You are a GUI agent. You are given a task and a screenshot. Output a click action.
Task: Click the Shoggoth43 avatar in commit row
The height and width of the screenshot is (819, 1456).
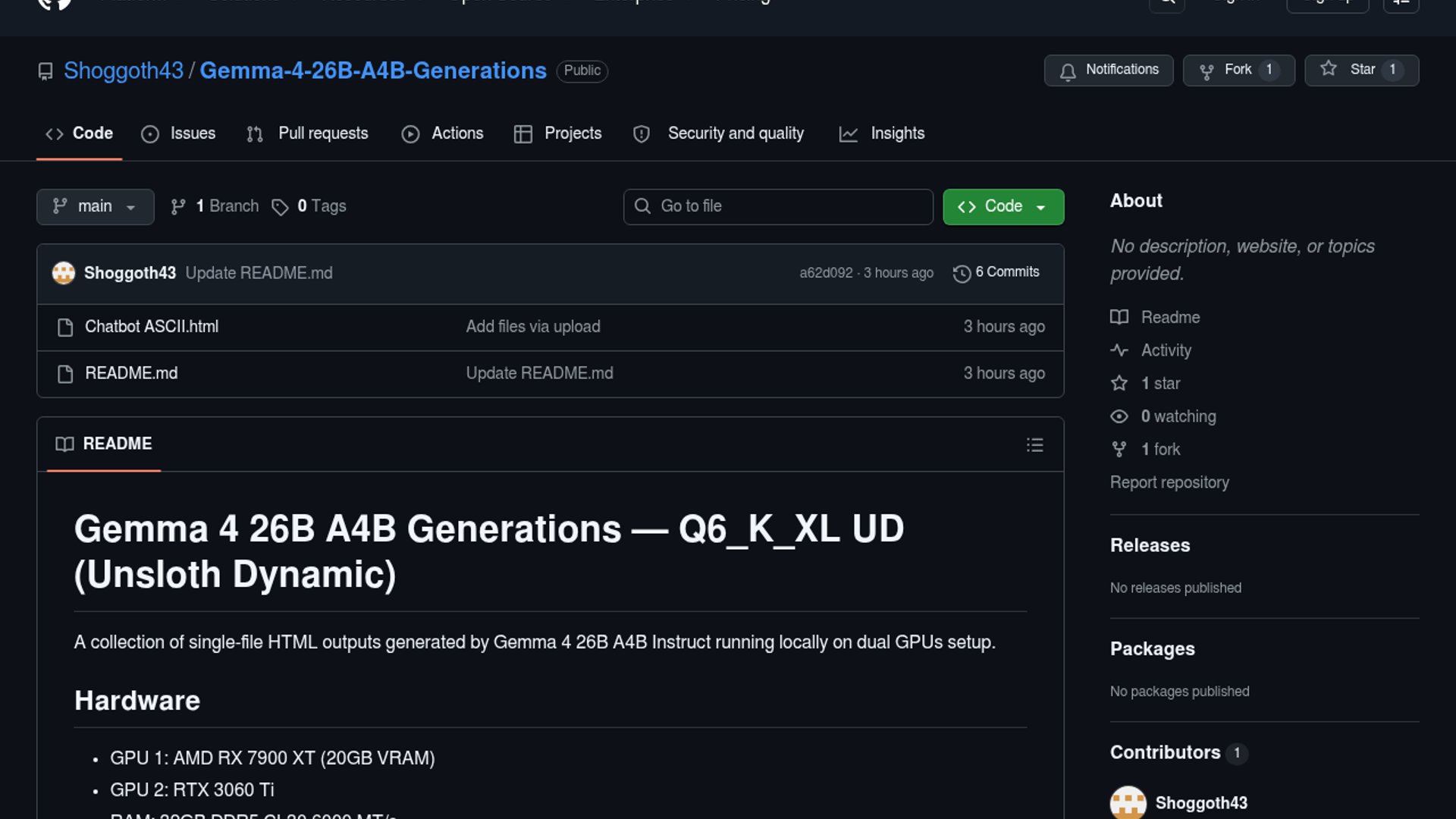[64, 273]
